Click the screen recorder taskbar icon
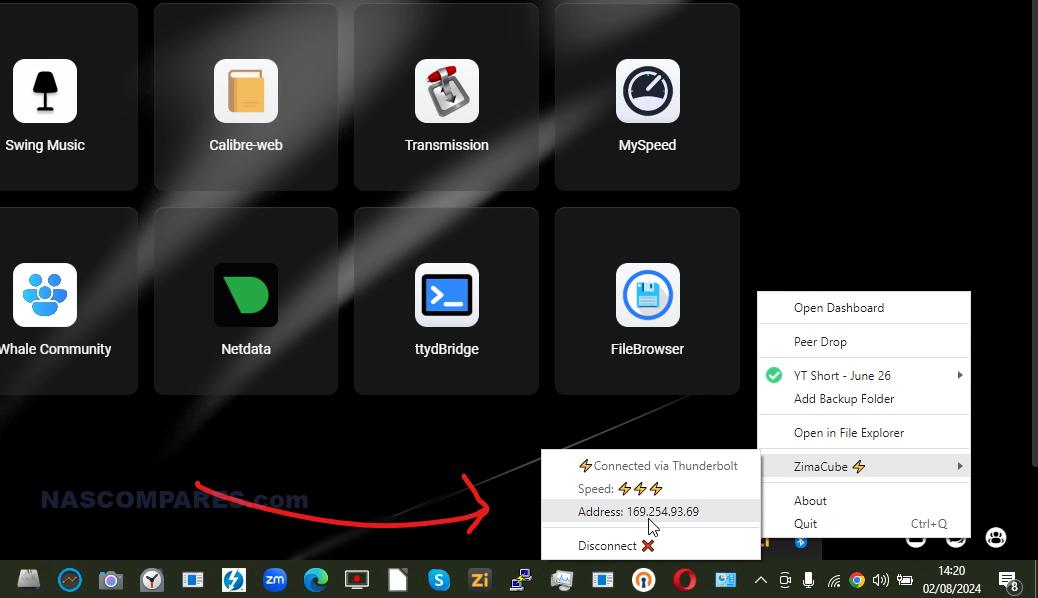1038x598 pixels. click(357, 580)
